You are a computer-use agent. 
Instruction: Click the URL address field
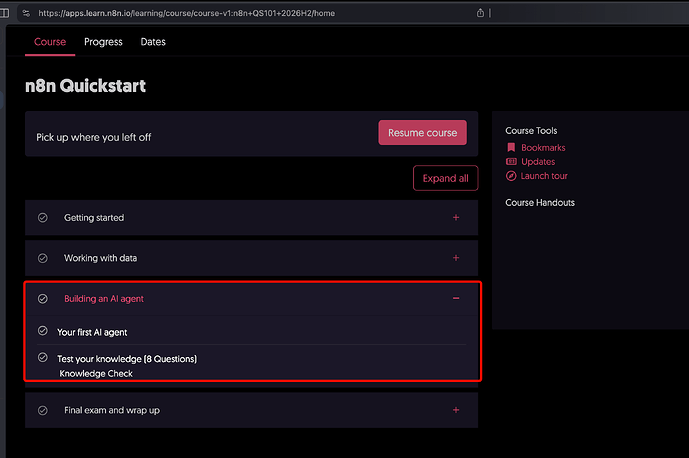tap(186, 13)
